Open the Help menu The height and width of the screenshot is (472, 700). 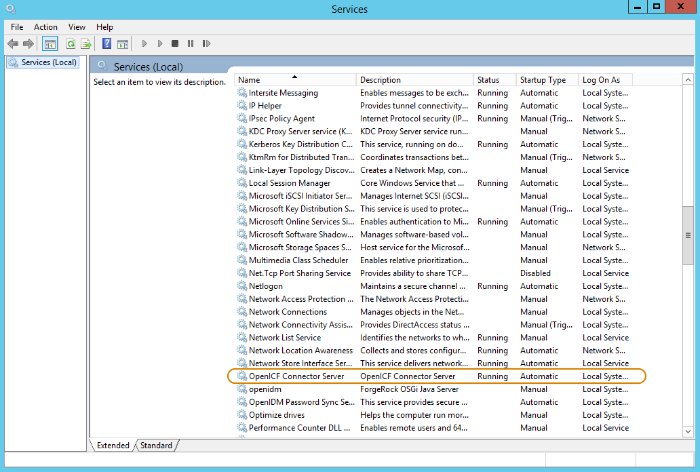(x=104, y=27)
